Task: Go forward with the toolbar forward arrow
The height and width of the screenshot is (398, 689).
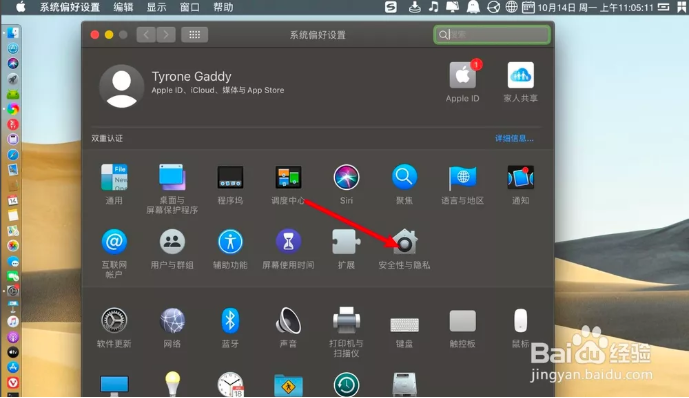Action: point(166,35)
